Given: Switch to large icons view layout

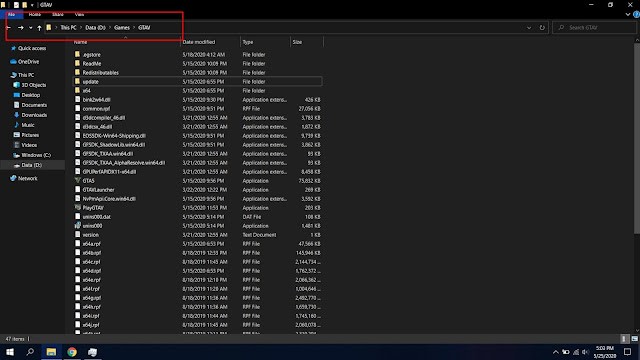Looking at the screenshot, I should (x=634, y=339).
